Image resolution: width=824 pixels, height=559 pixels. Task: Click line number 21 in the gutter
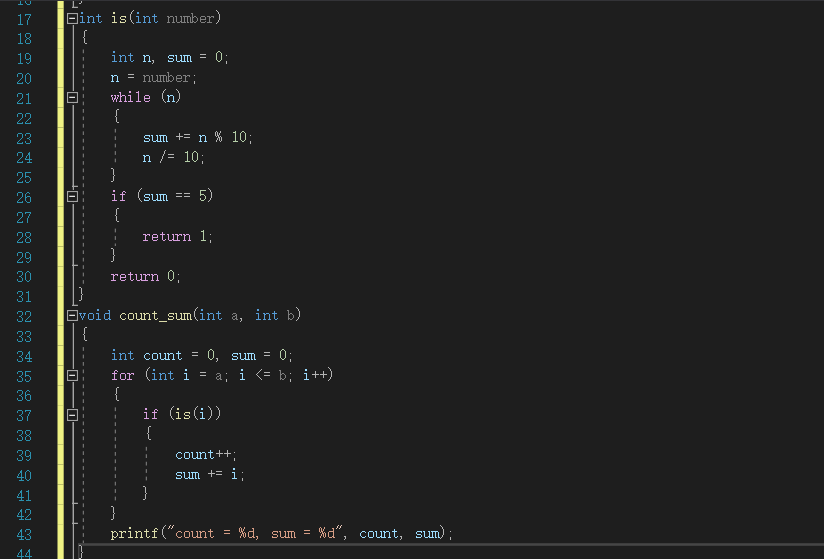click(24, 99)
